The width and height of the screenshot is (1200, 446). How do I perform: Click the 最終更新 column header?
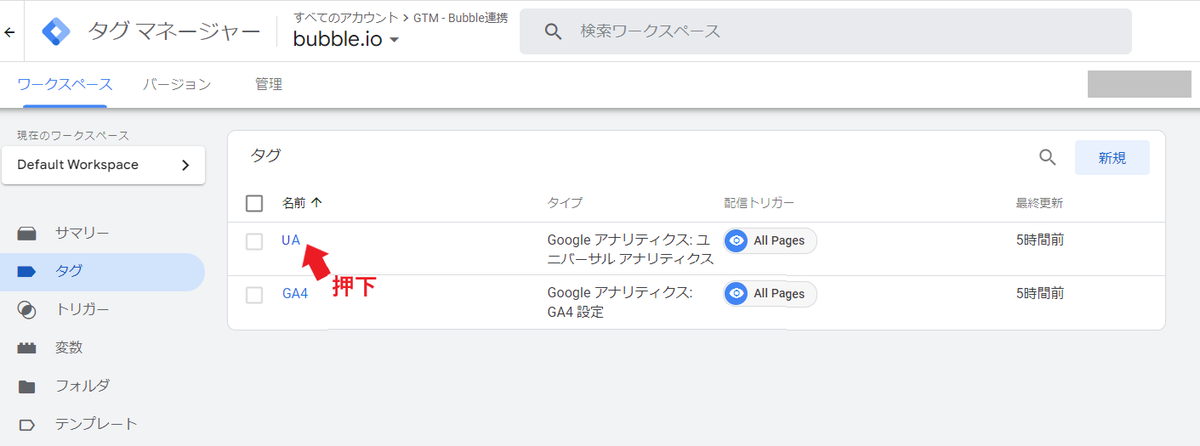coord(1039,203)
